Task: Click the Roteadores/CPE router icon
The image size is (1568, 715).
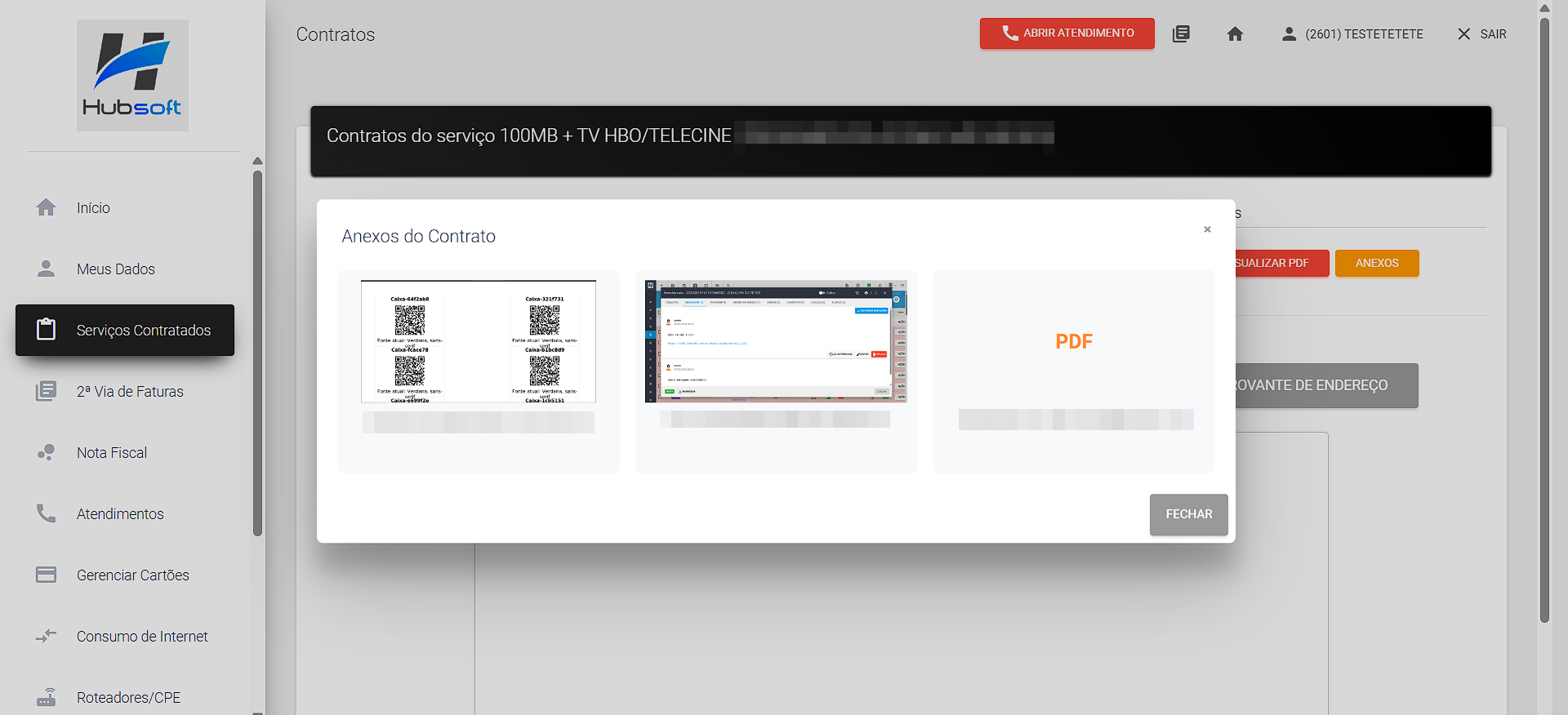Action: 47,697
